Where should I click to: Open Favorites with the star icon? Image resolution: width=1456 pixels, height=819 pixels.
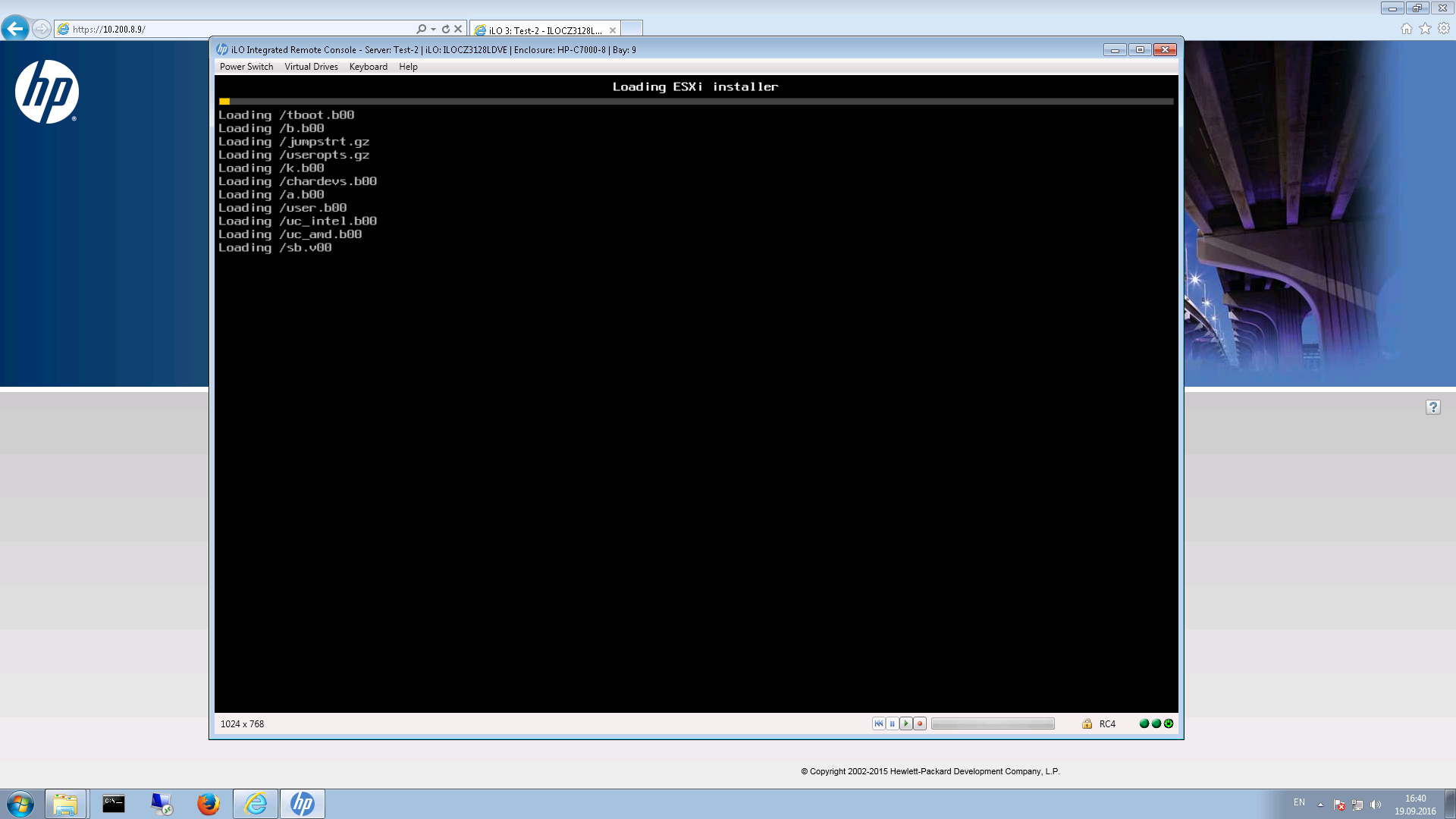point(1426,29)
